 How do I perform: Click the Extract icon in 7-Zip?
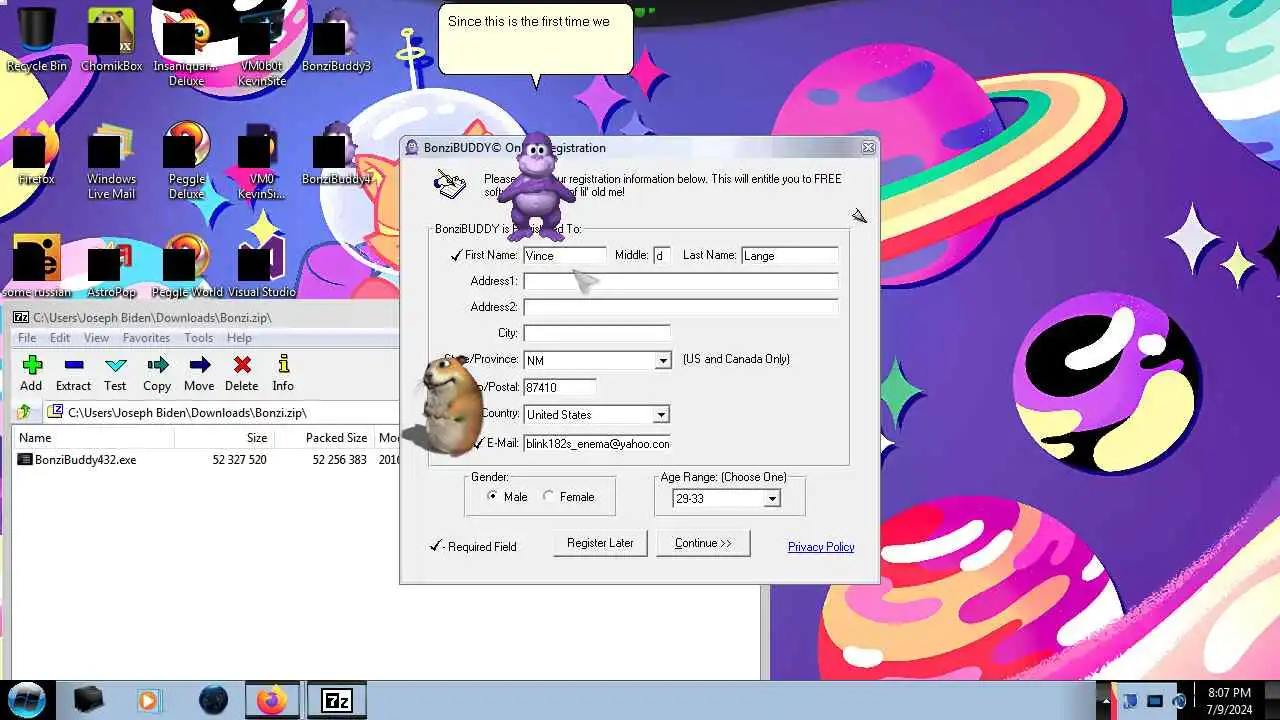[x=73, y=373]
